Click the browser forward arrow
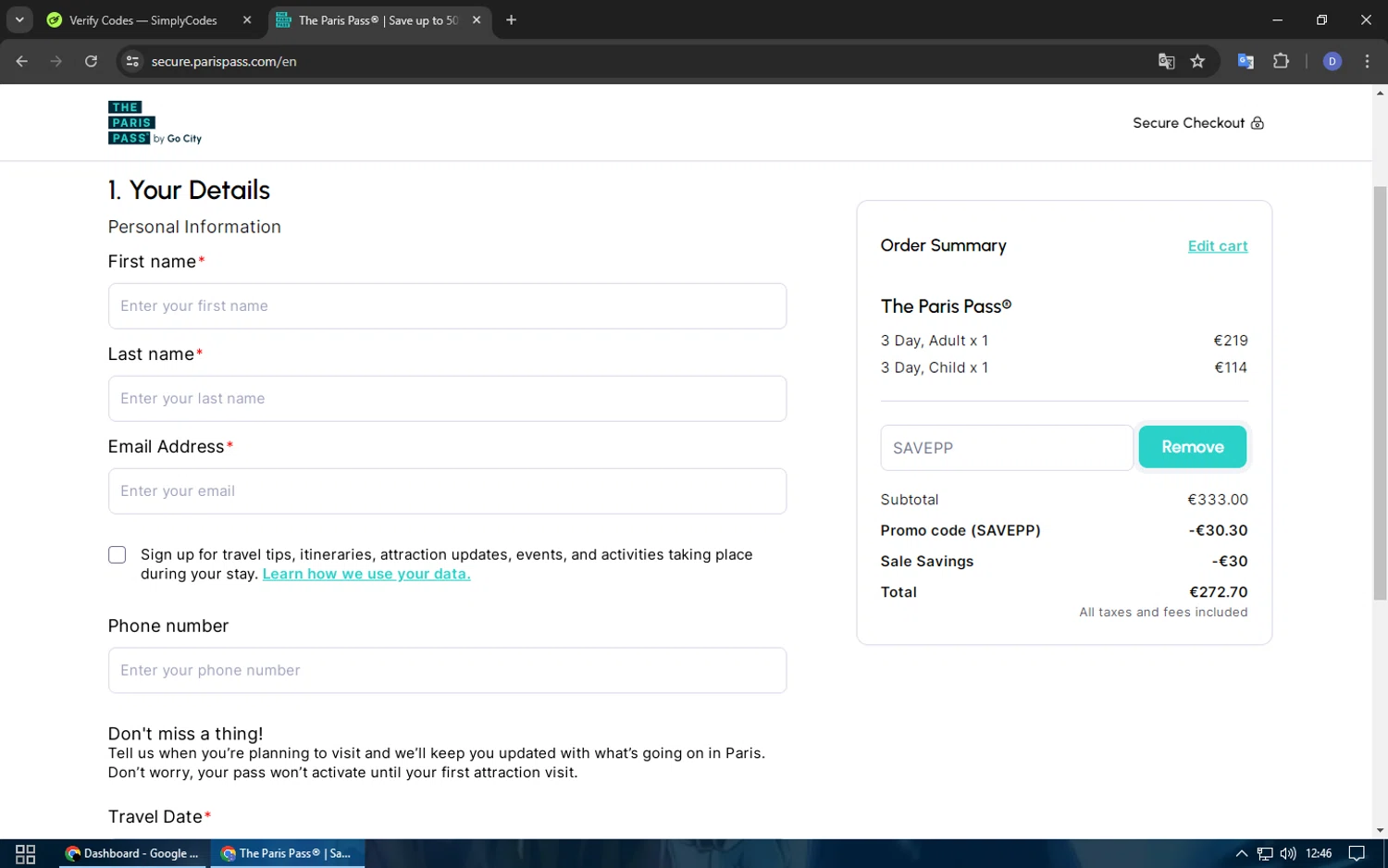Viewport: 1388px width, 868px height. (56, 61)
